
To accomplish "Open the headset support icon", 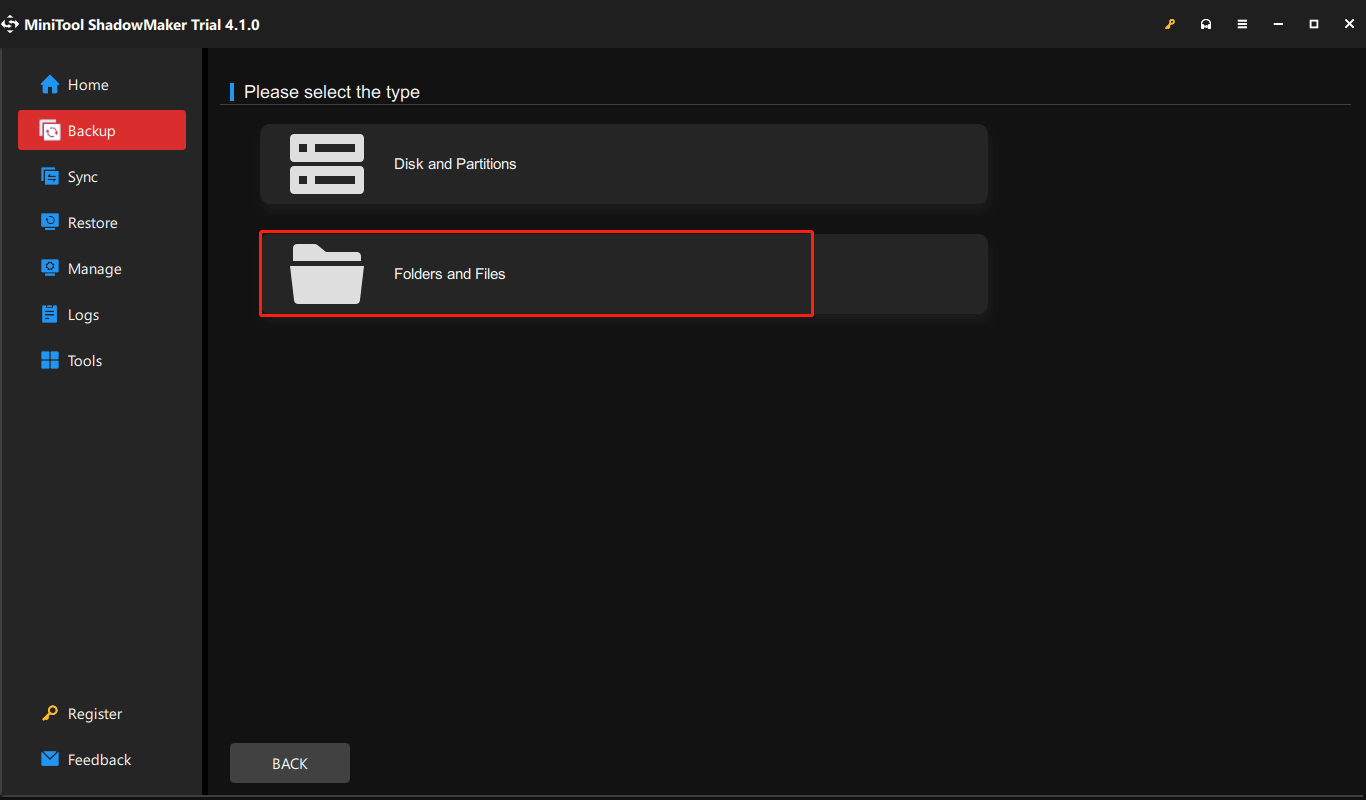I will pos(1206,23).
